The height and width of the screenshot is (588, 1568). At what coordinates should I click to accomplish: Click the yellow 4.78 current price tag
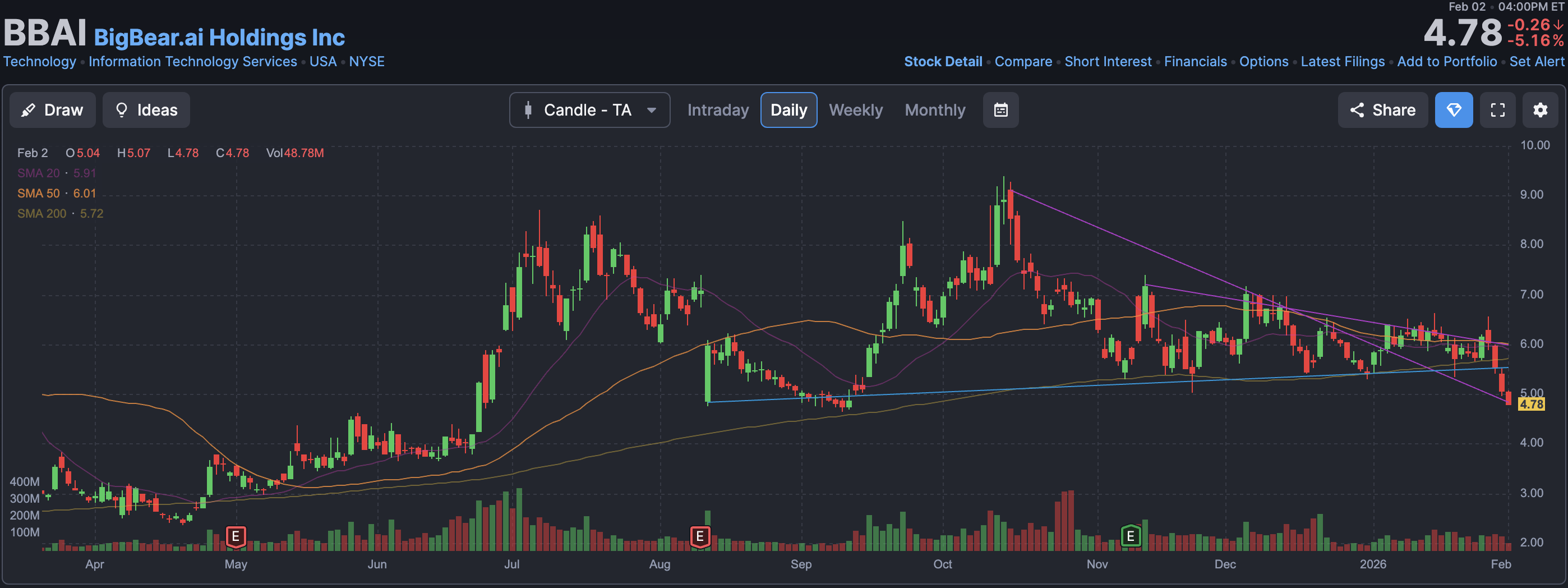[x=1531, y=404]
